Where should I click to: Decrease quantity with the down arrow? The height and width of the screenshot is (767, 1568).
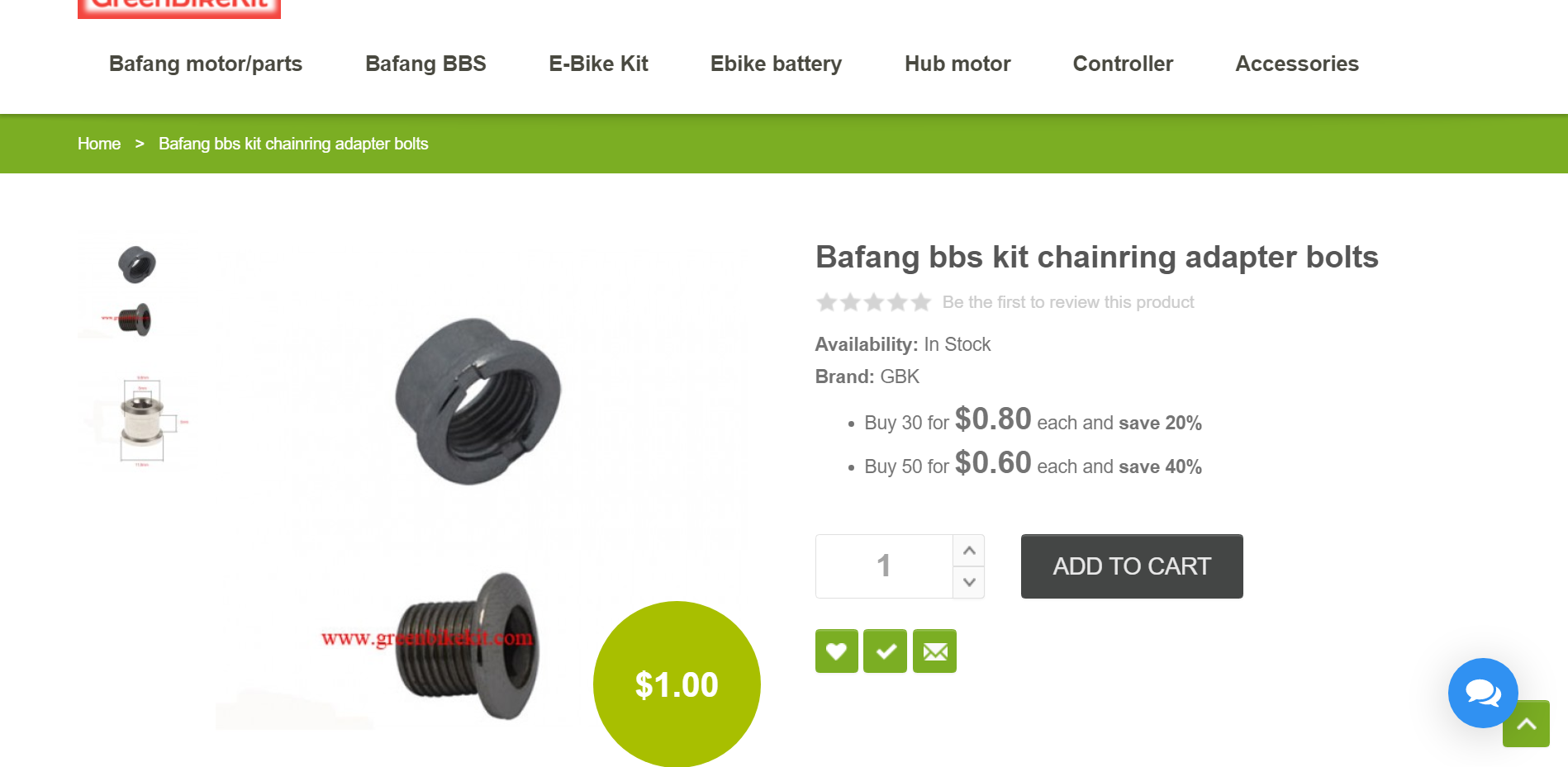(969, 582)
